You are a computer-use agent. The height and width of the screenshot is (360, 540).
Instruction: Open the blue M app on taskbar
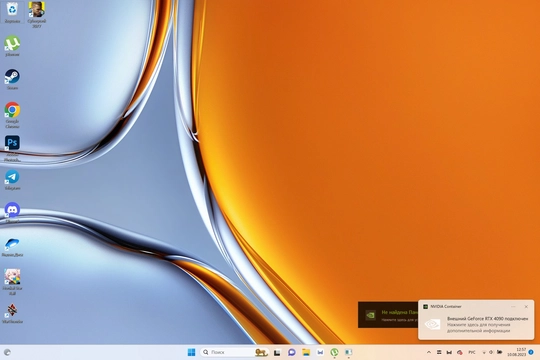320,352
